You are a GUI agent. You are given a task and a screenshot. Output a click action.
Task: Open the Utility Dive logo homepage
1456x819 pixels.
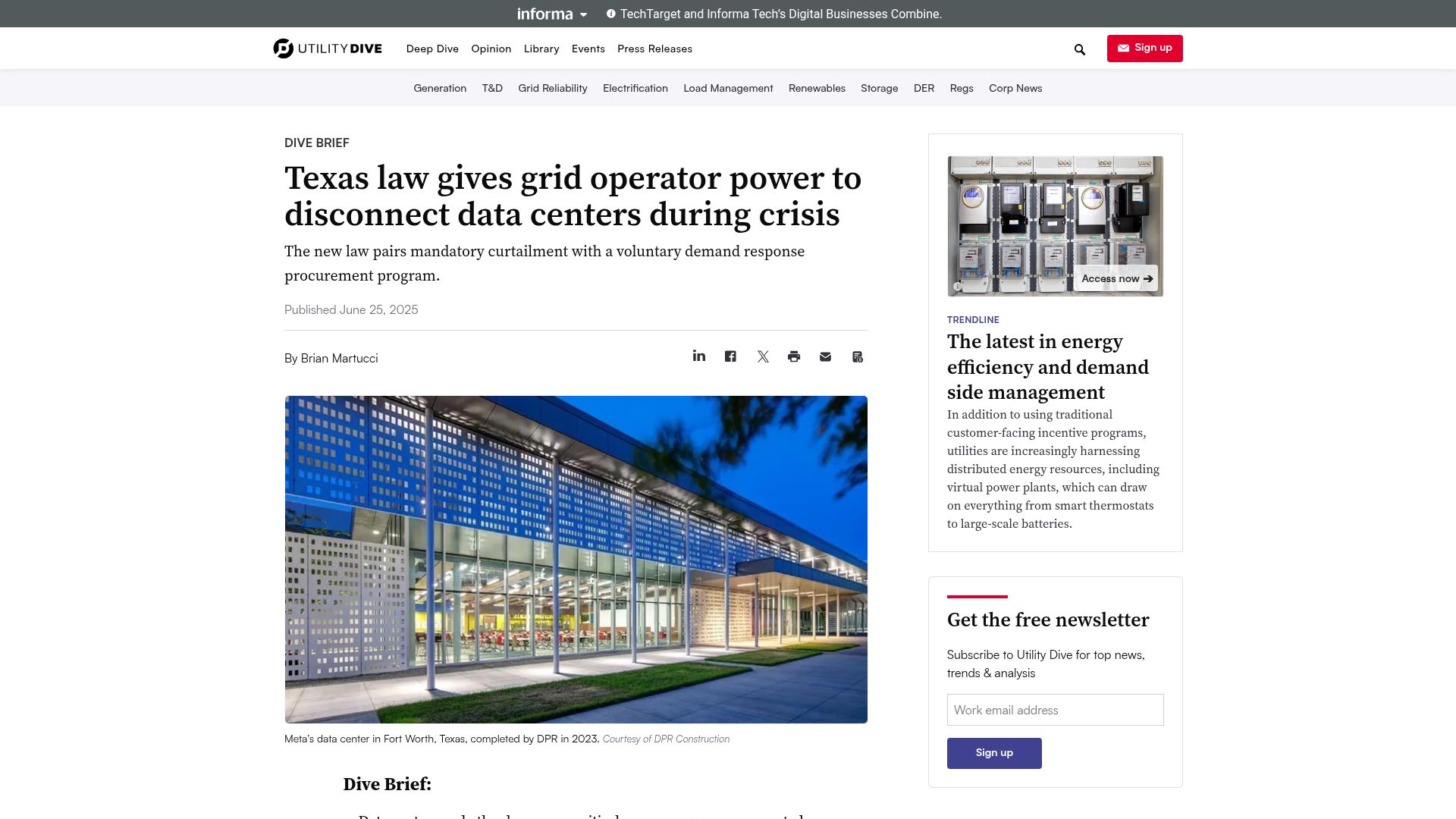328,49
